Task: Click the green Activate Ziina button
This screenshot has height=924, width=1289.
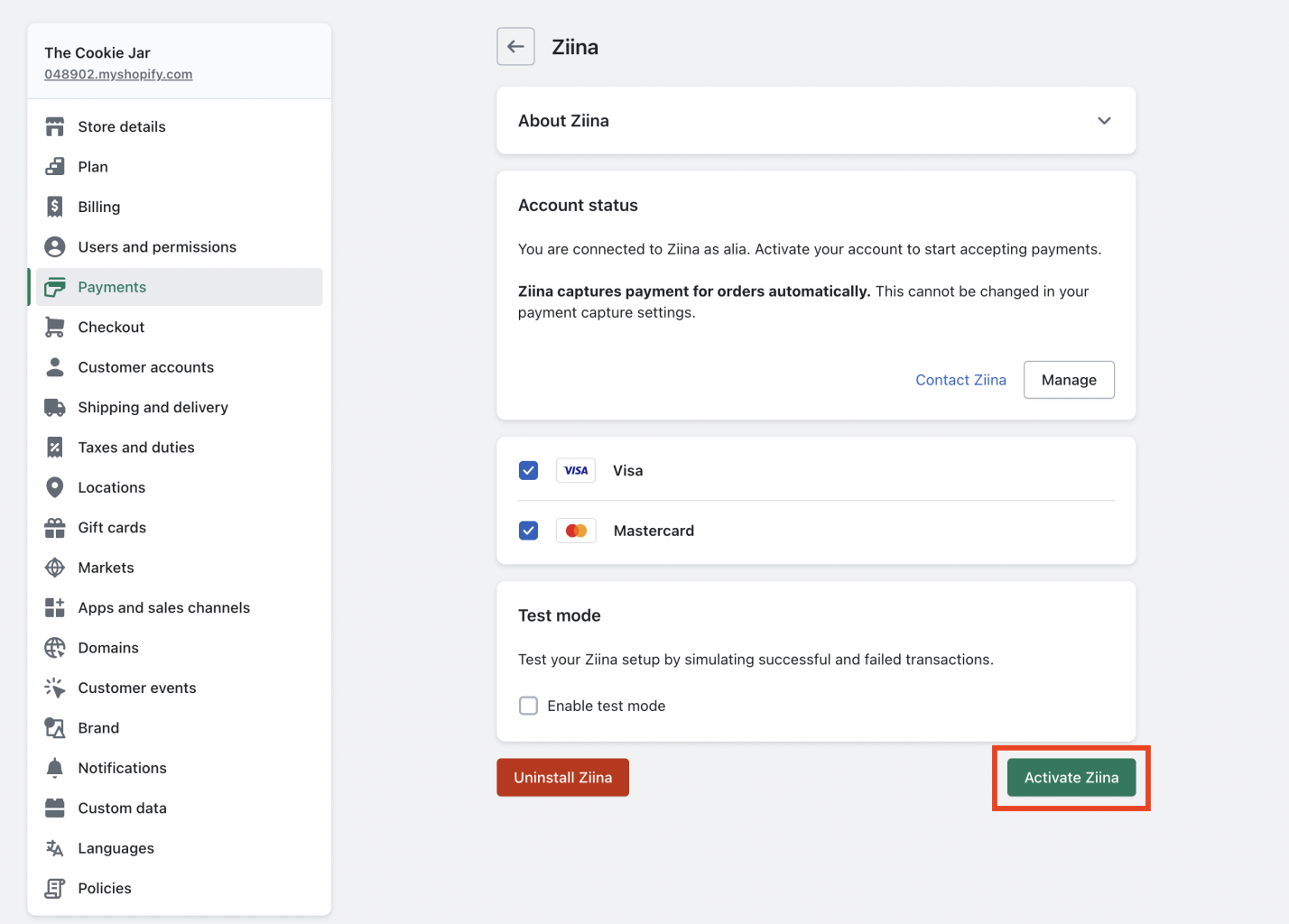Action: click(1071, 778)
